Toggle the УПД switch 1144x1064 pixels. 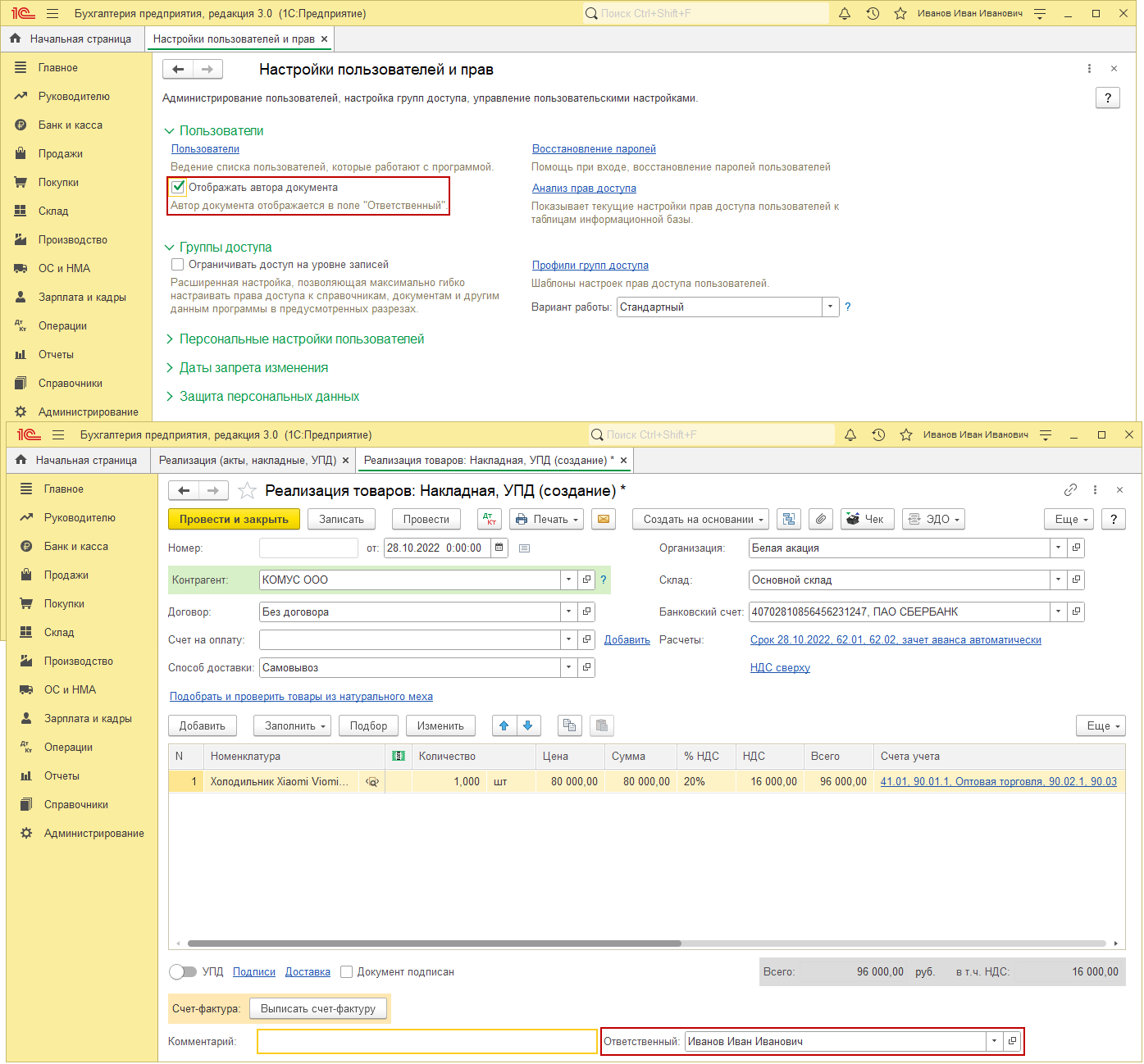click(x=183, y=971)
